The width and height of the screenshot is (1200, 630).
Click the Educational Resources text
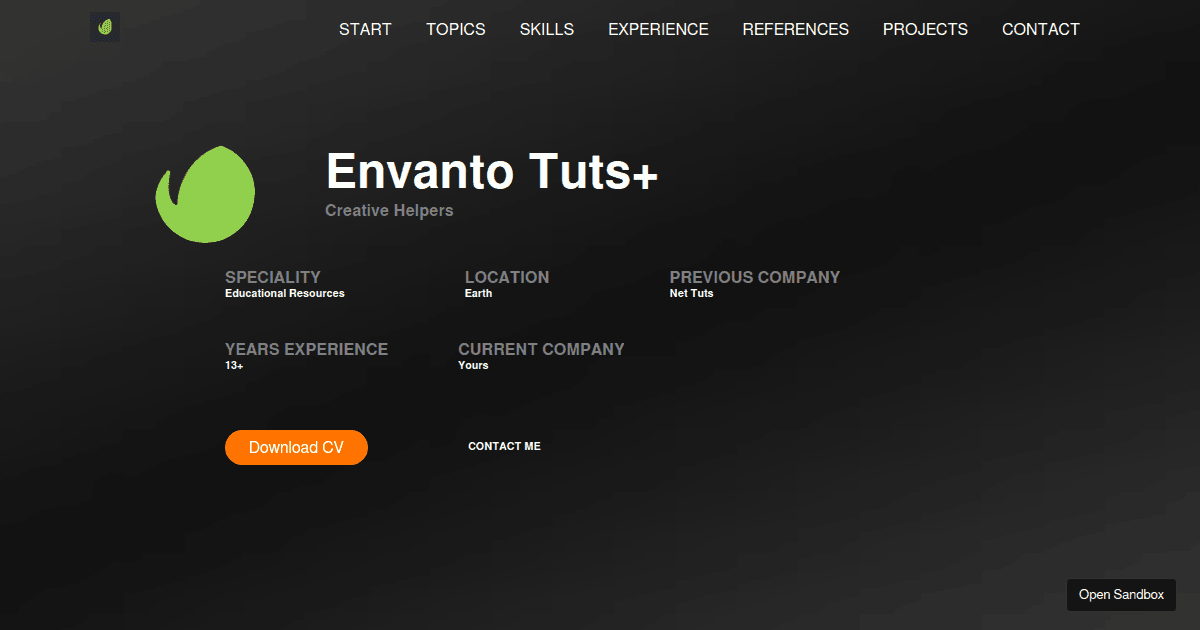[x=284, y=293]
